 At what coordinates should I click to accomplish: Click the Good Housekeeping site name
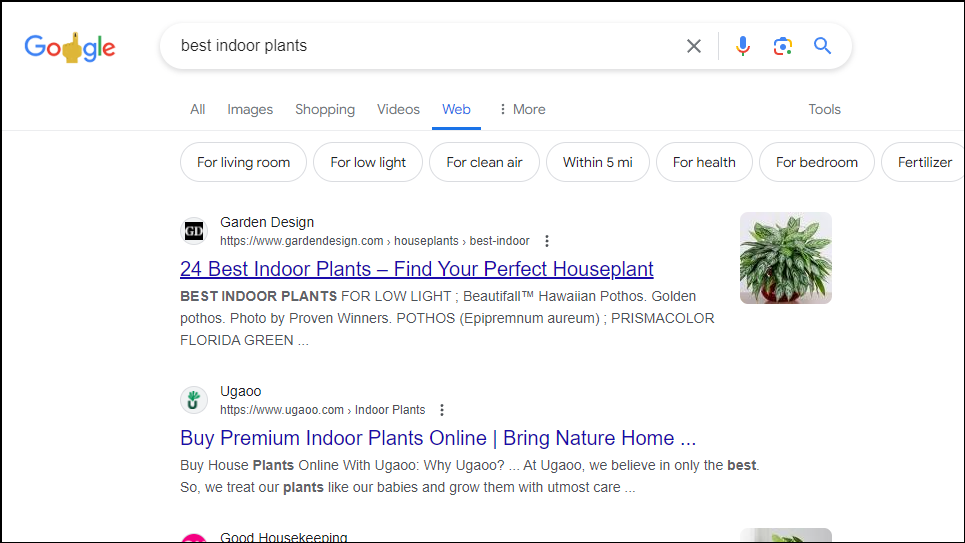click(284, 537)
